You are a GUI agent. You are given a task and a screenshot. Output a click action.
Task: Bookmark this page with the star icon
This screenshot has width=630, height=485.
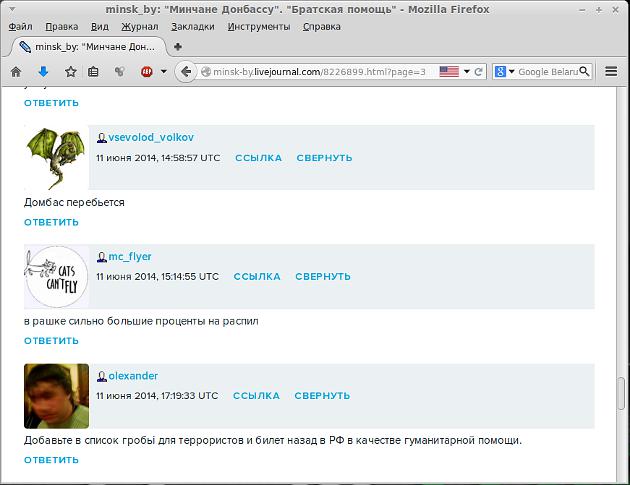(70, 72)
